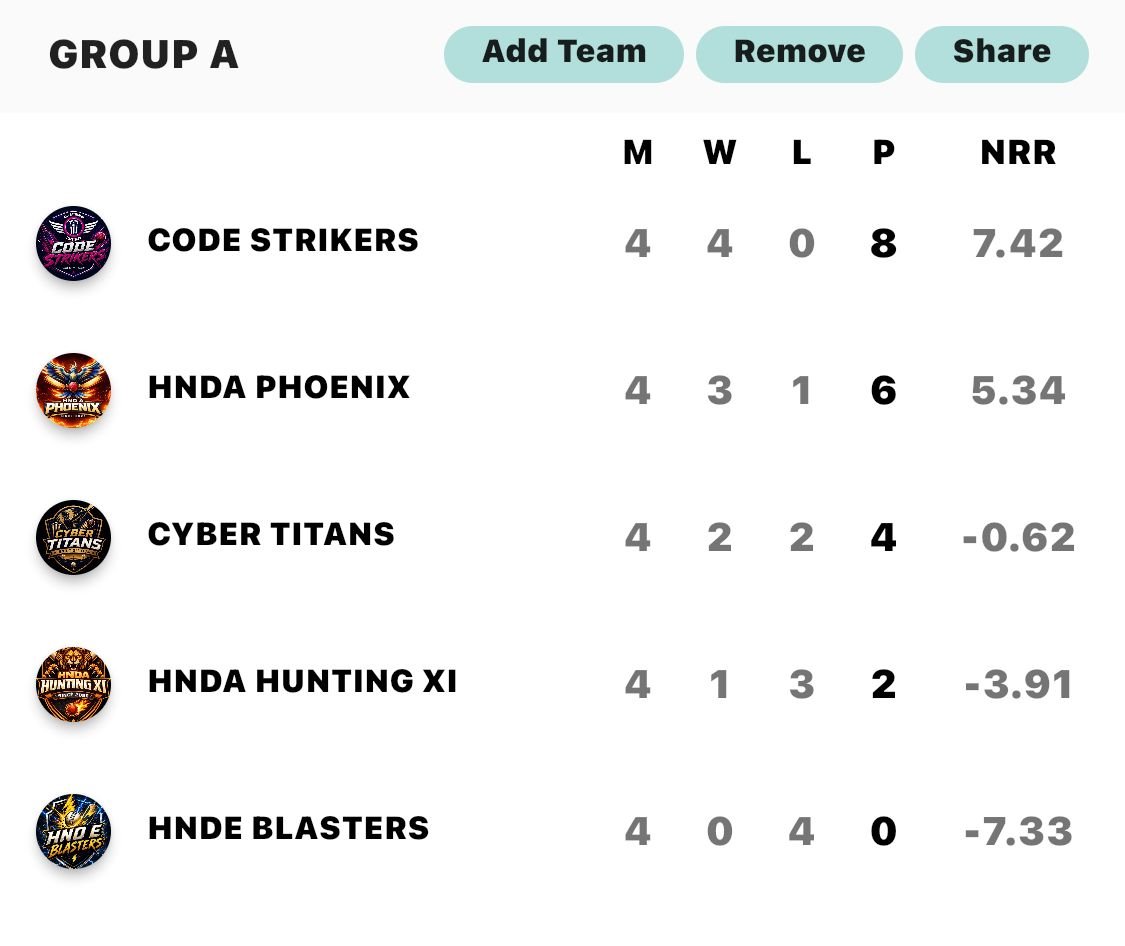
Task: Click the P points column header
Action: pyautogui.click(x=883, y=153)
